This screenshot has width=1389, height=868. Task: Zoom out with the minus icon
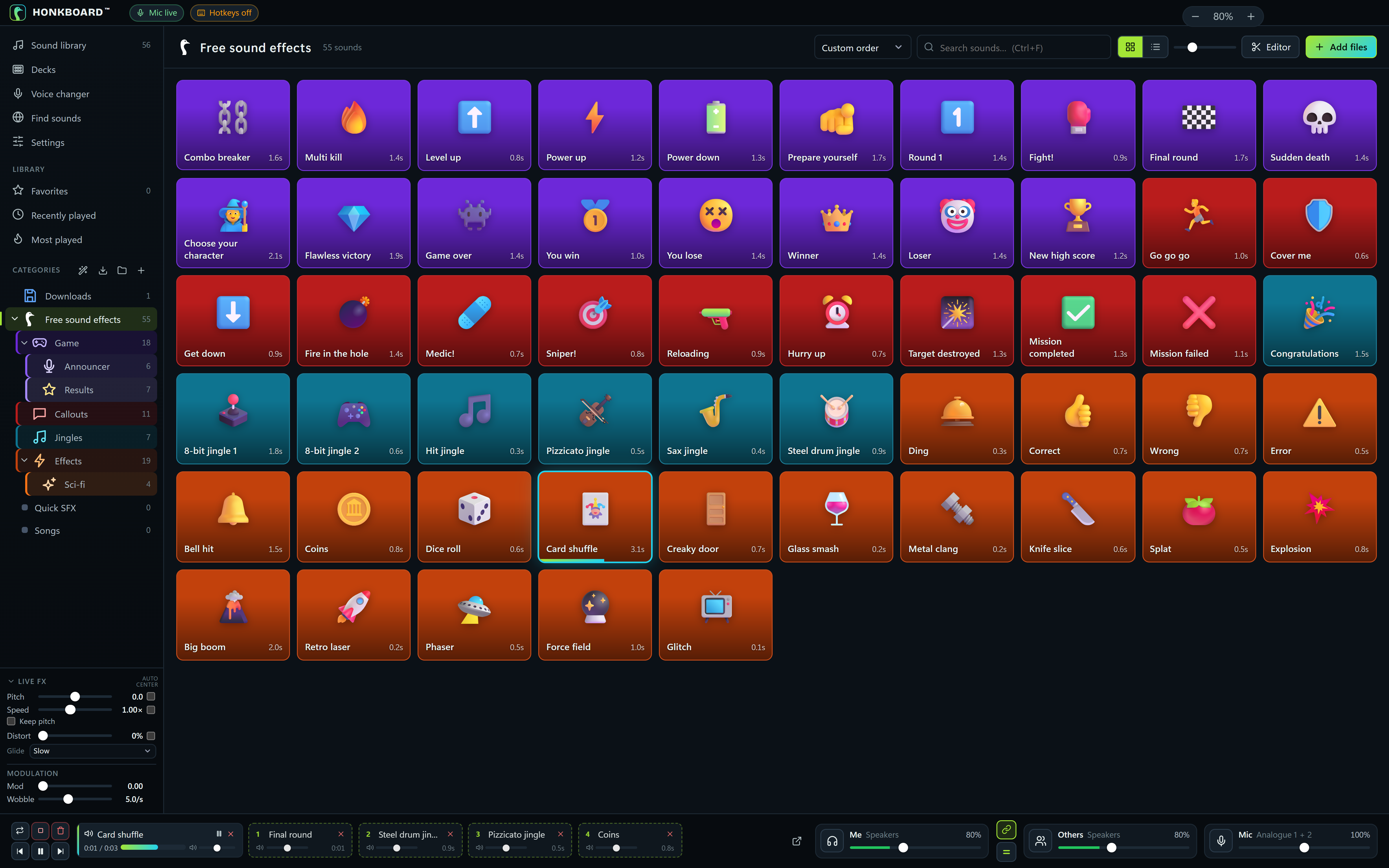pyautogui.click(x=1195, y=17)
